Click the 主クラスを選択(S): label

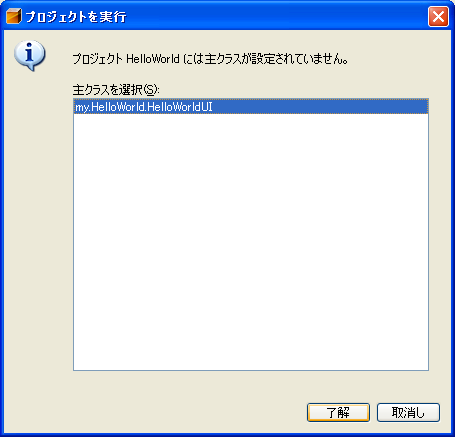pos(116,90)
